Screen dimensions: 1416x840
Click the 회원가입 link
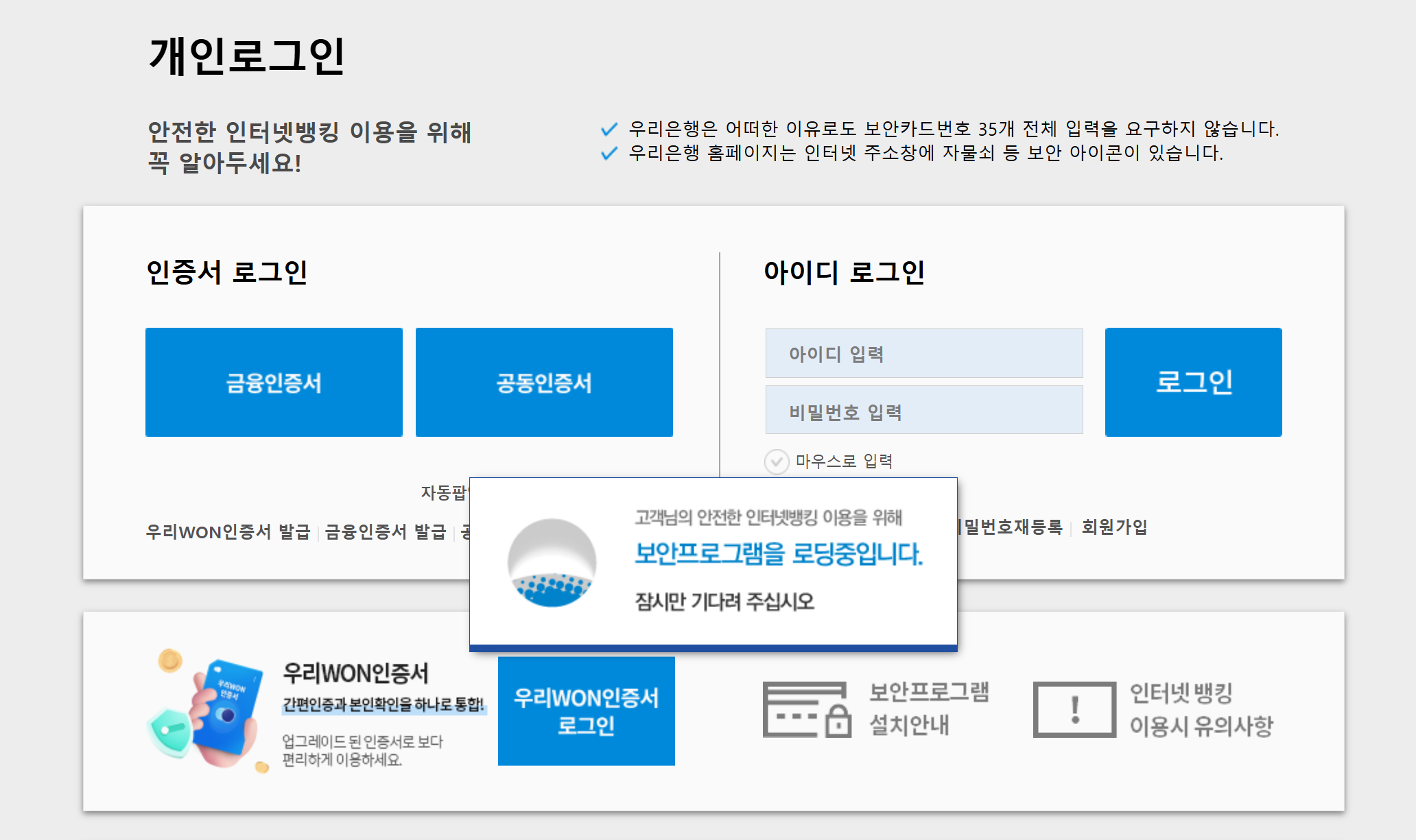click(x=1114, y=527)
